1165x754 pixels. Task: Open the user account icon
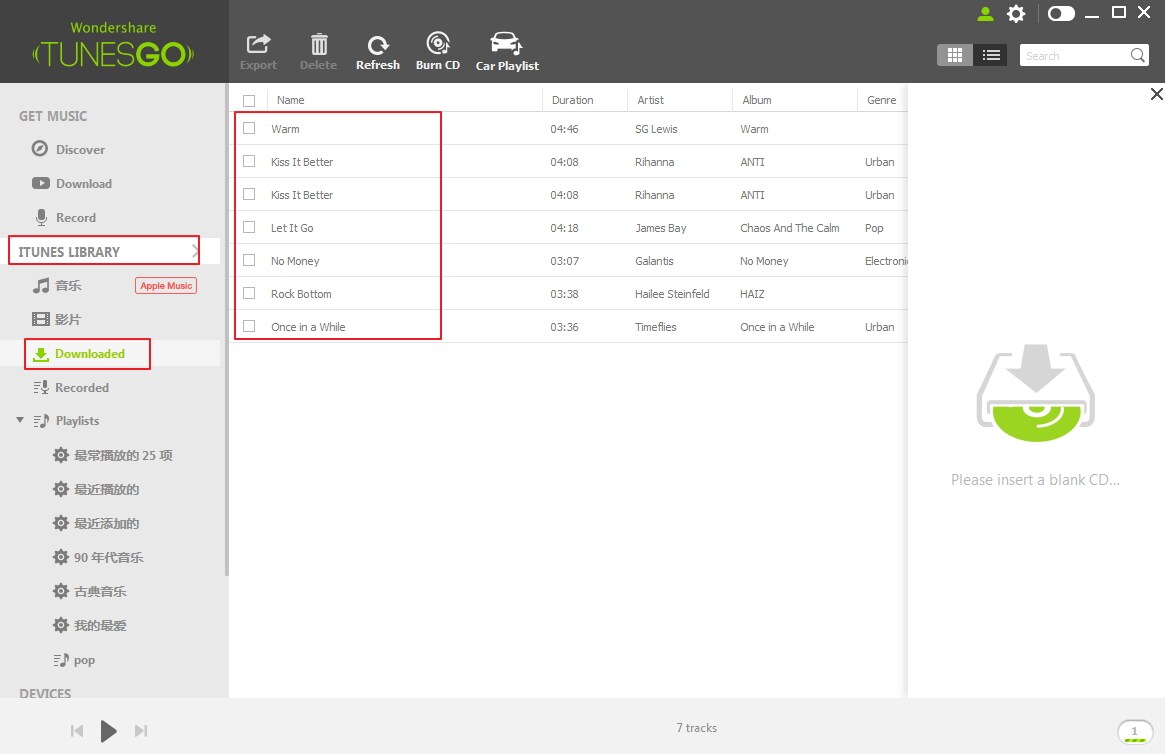(985, 13)
